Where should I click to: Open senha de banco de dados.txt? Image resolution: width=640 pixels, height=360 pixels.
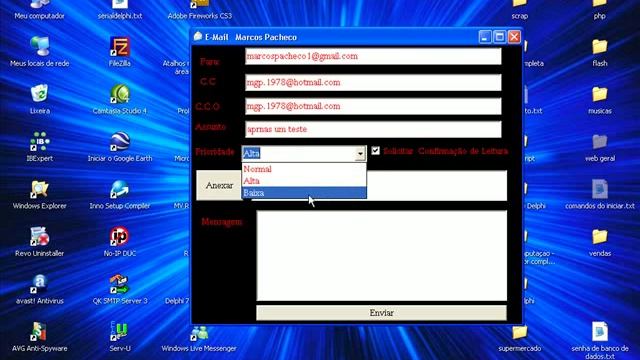point(600,340)
